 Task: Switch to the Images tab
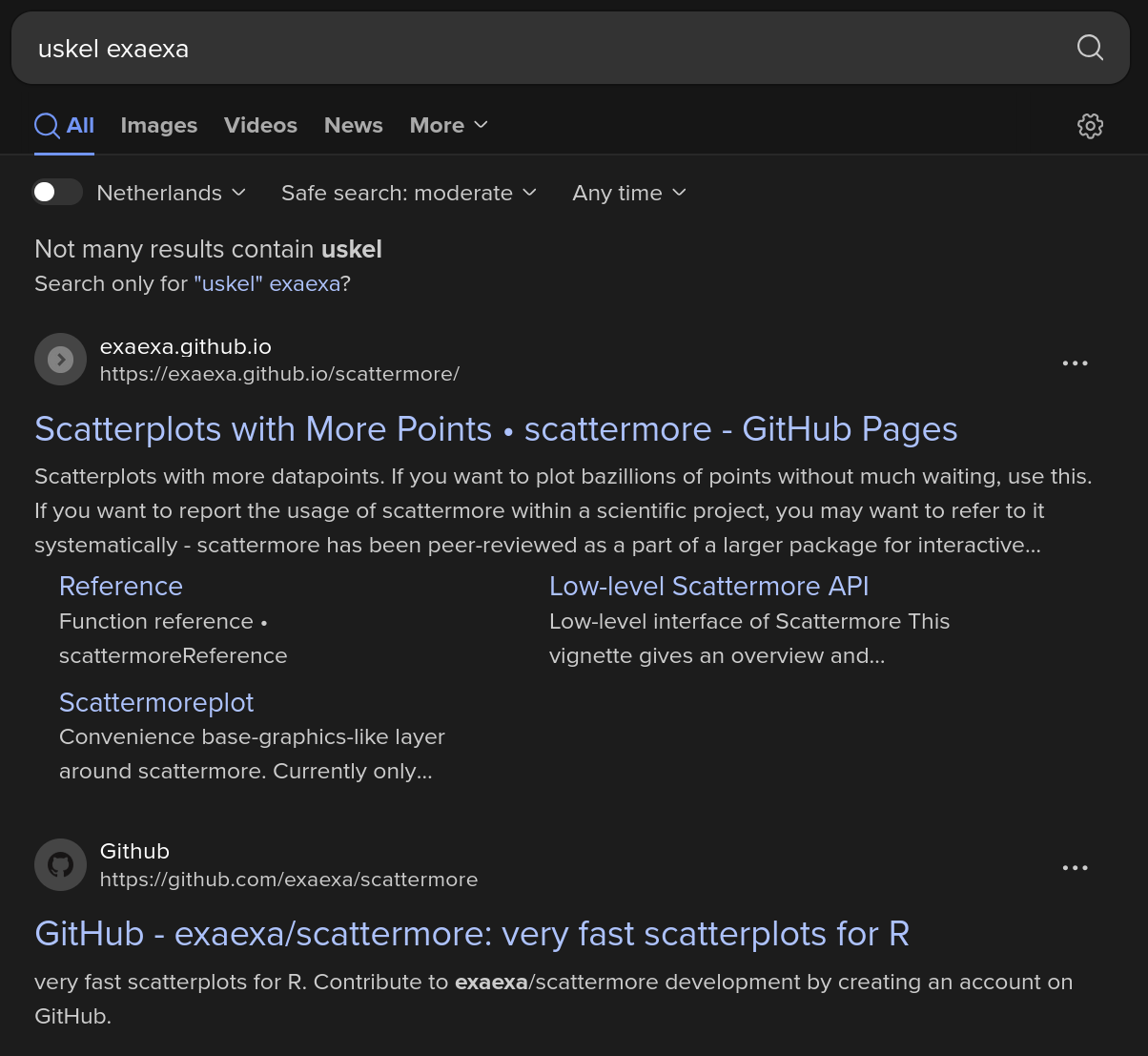tap(159, 126)
